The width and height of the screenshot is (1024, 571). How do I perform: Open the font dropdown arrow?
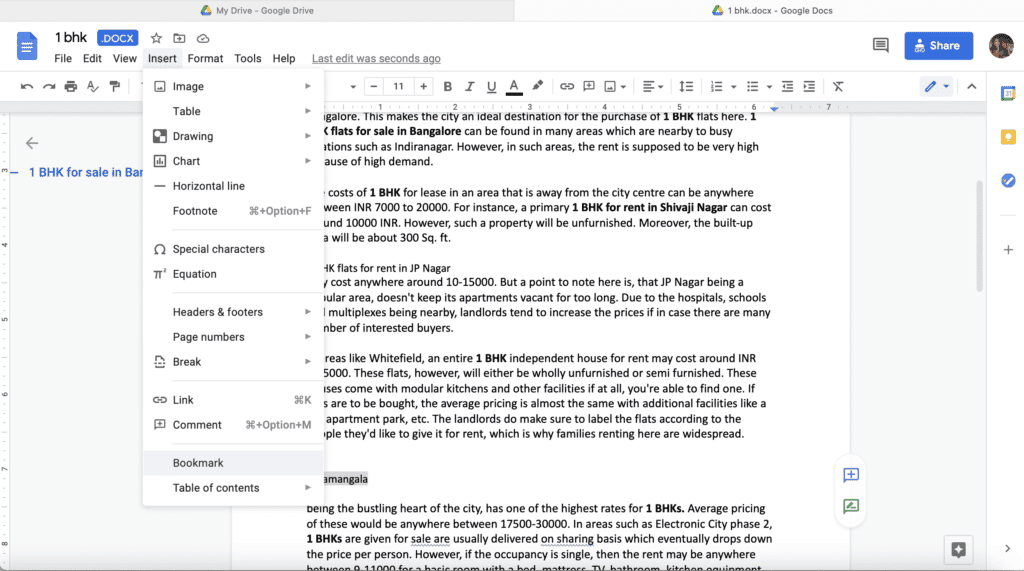click(x=353, y=87)
